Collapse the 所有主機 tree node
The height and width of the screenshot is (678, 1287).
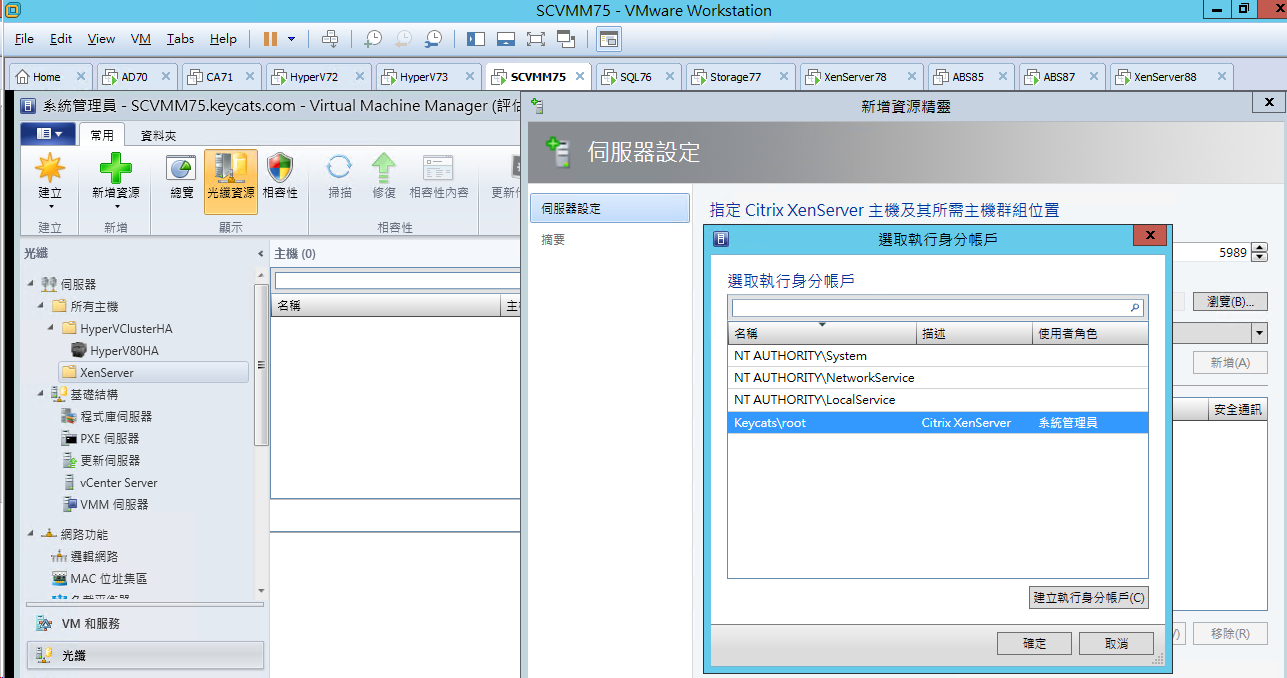tap(41, 307)
